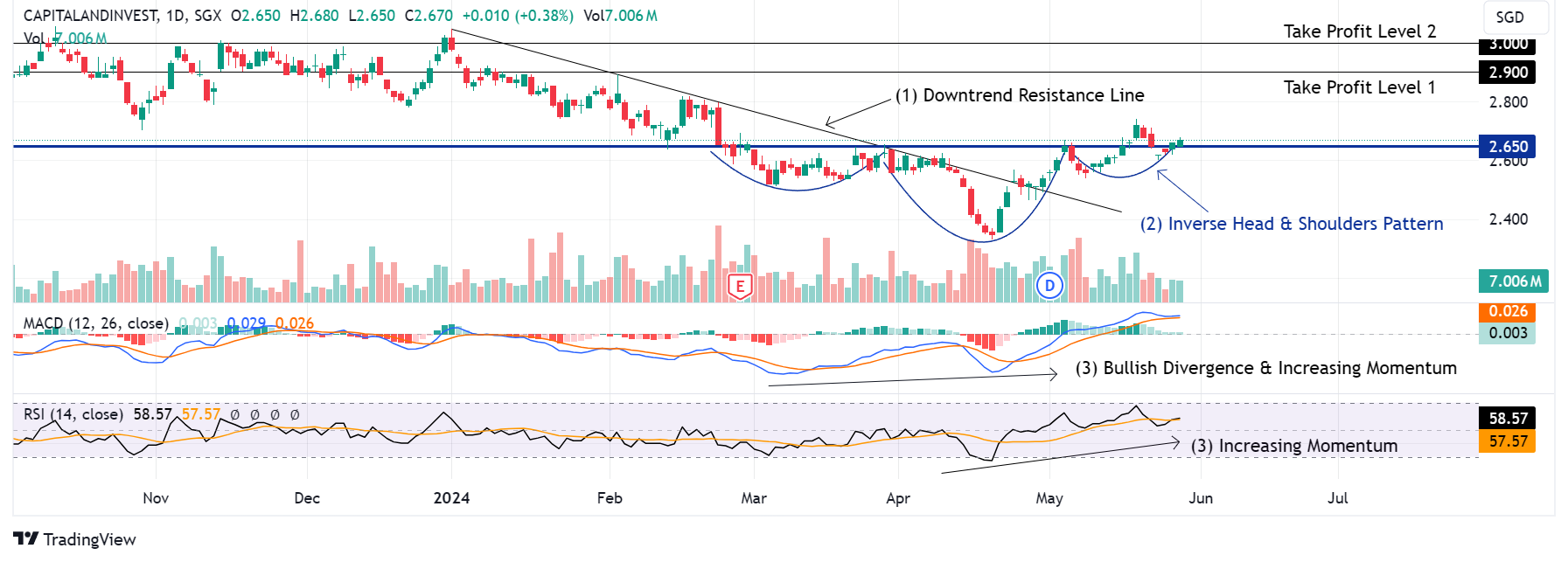This screenshot has width=1568, height=562.
Task: Select the MACD (12, 26, close) legend
Action: coord(95,323)
